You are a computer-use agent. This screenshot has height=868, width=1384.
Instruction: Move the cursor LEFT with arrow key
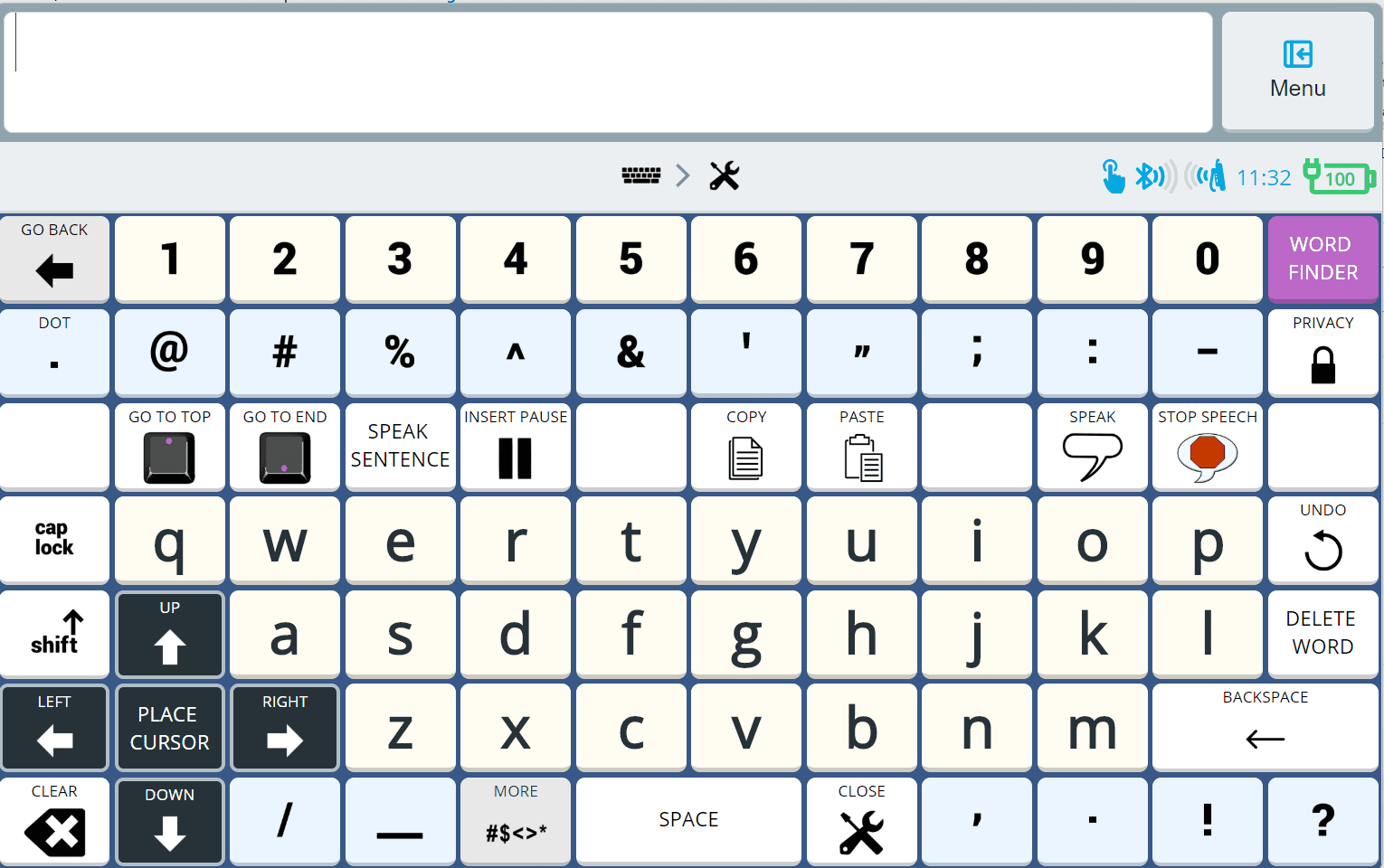coord(54,727)
